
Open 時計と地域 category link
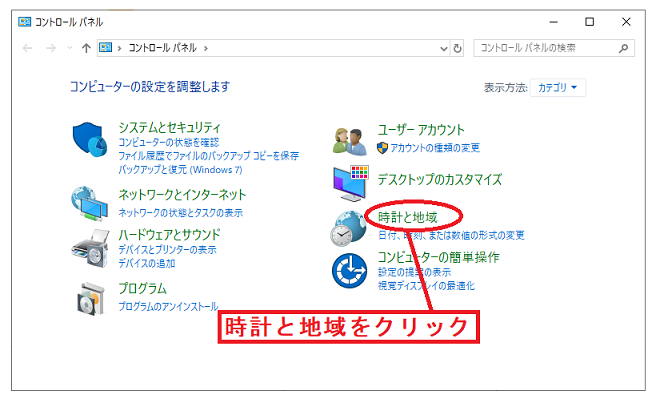[408, 217]
